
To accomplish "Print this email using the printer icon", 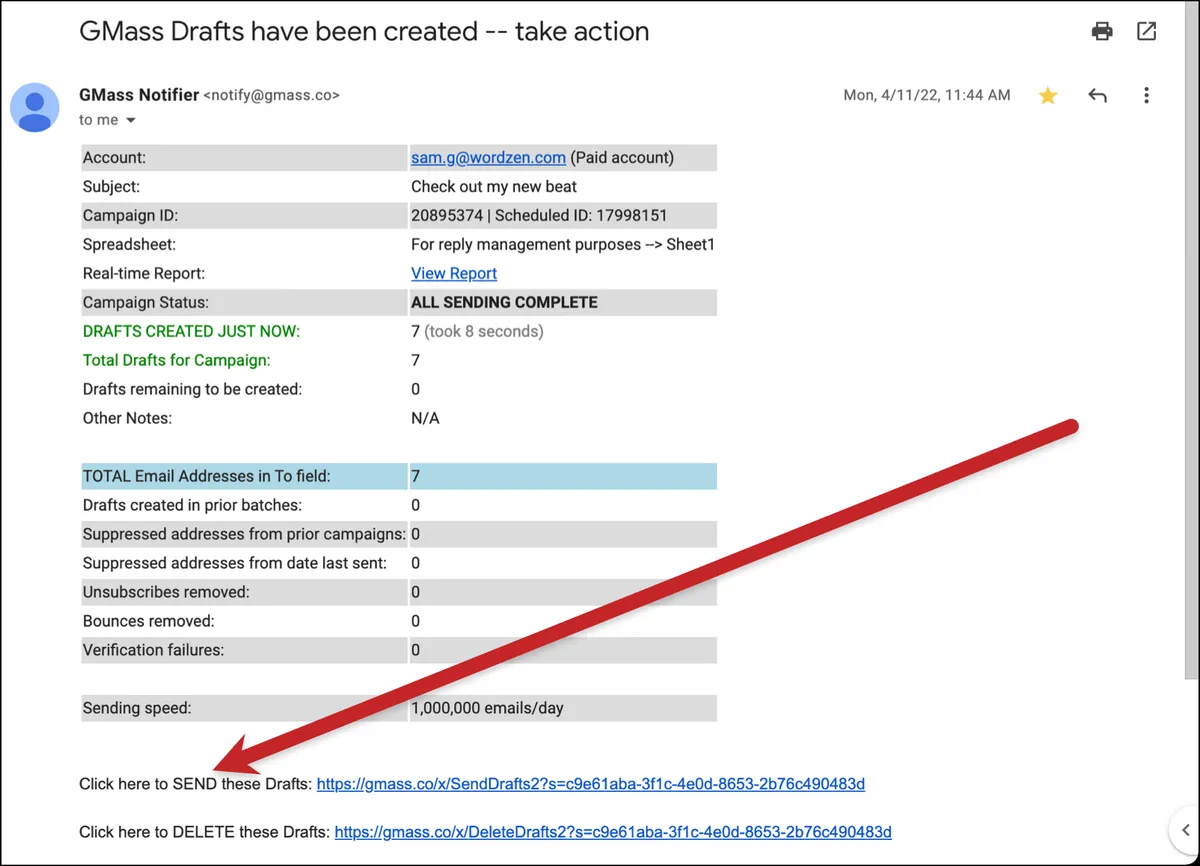I will point(1102,32).
